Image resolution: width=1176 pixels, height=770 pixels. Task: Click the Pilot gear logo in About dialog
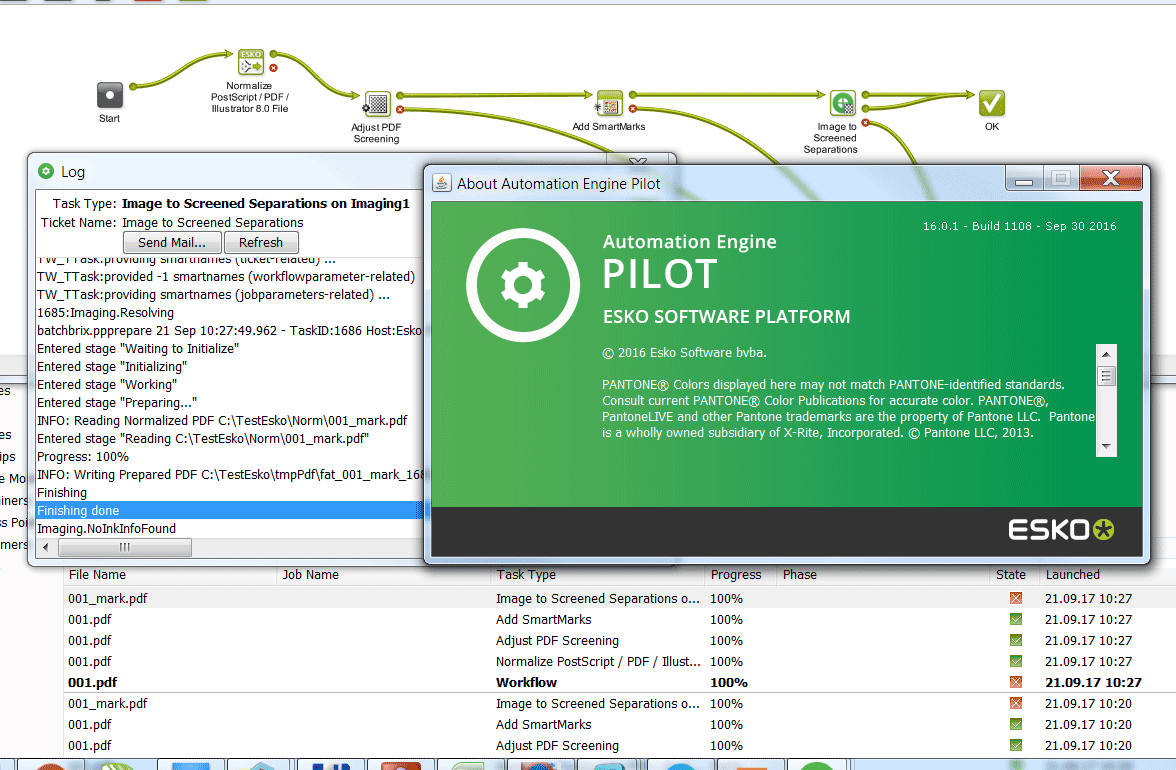tap(523, 285)
